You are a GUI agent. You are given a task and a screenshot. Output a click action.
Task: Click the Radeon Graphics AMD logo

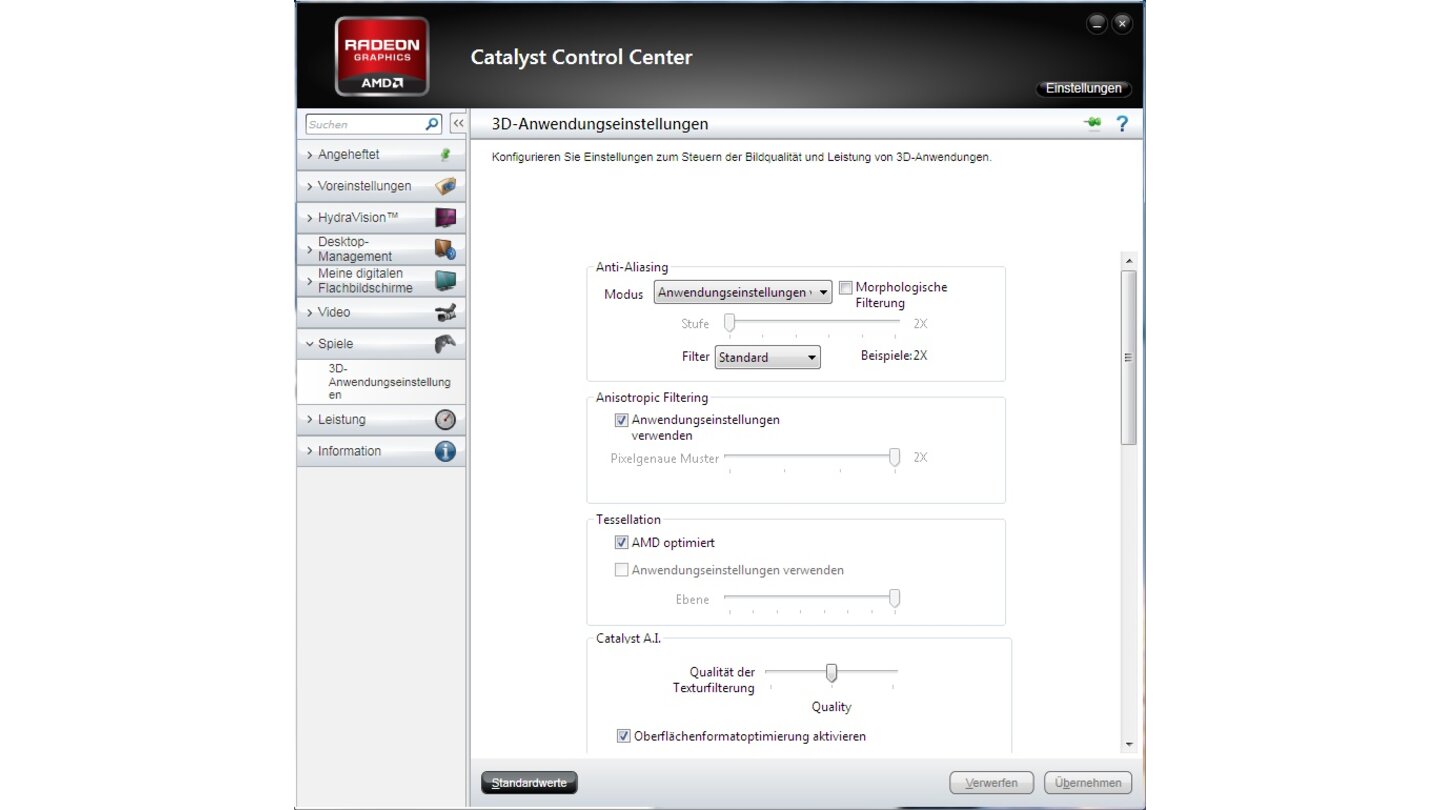click(382, 56)
